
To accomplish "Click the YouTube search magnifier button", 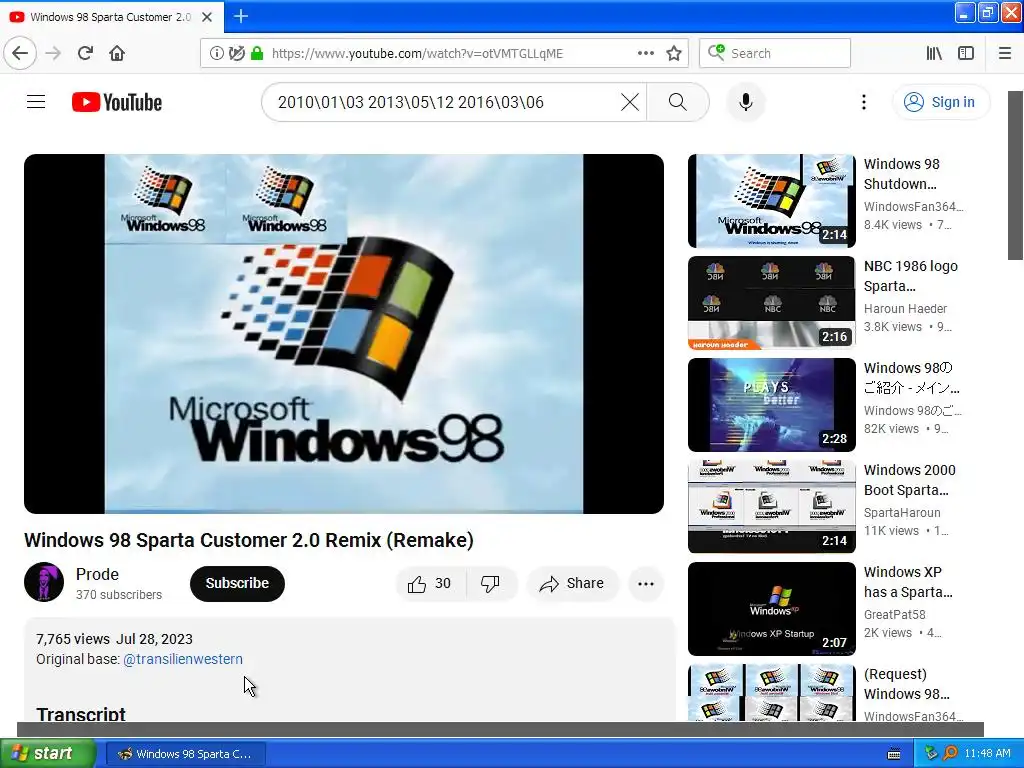I will coord(678,102).
